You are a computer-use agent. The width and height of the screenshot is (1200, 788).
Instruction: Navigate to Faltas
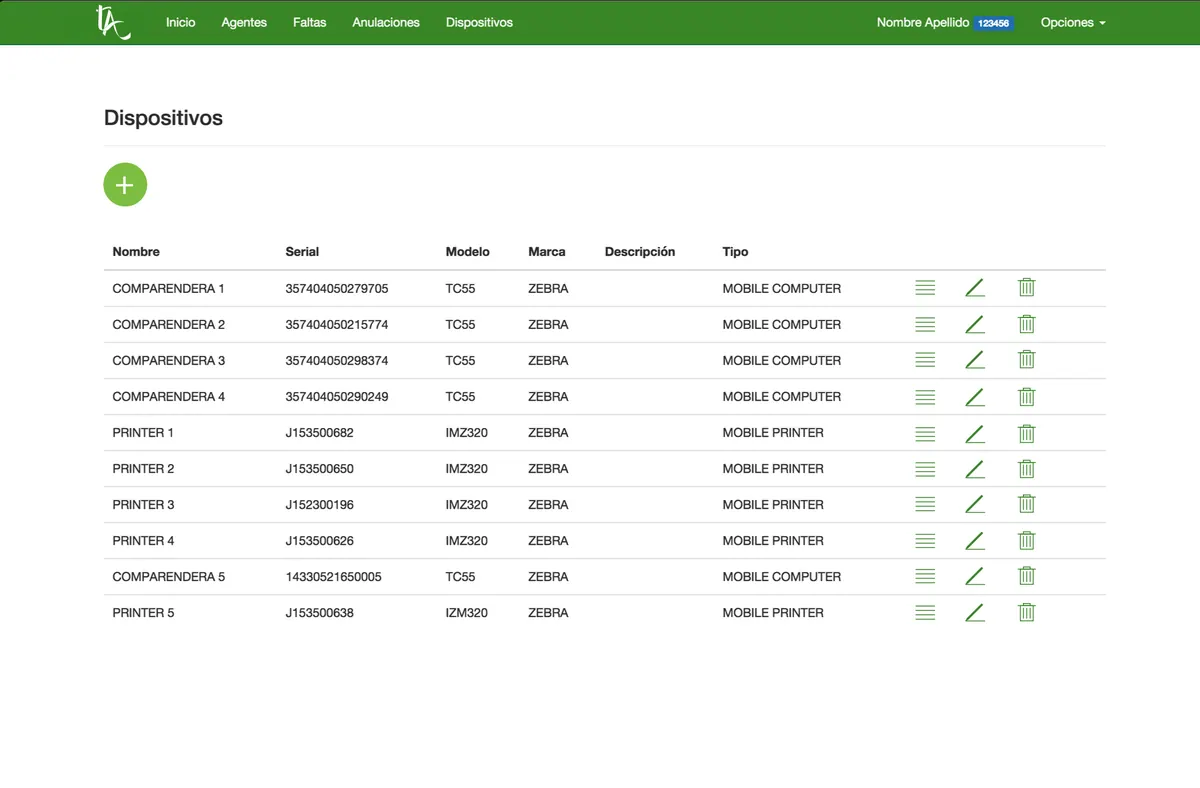coord(310,22)
